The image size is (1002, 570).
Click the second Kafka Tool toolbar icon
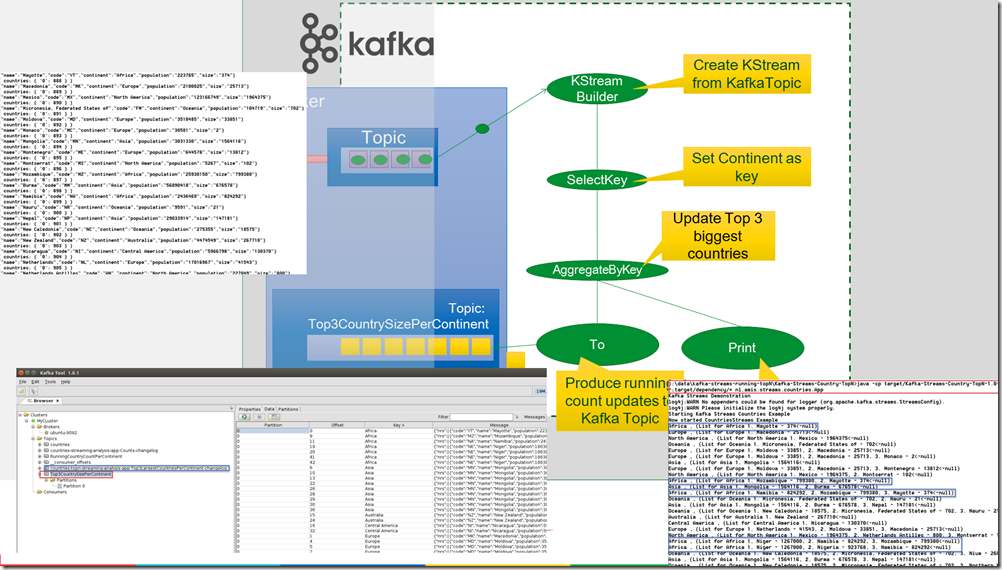[32, 391]
